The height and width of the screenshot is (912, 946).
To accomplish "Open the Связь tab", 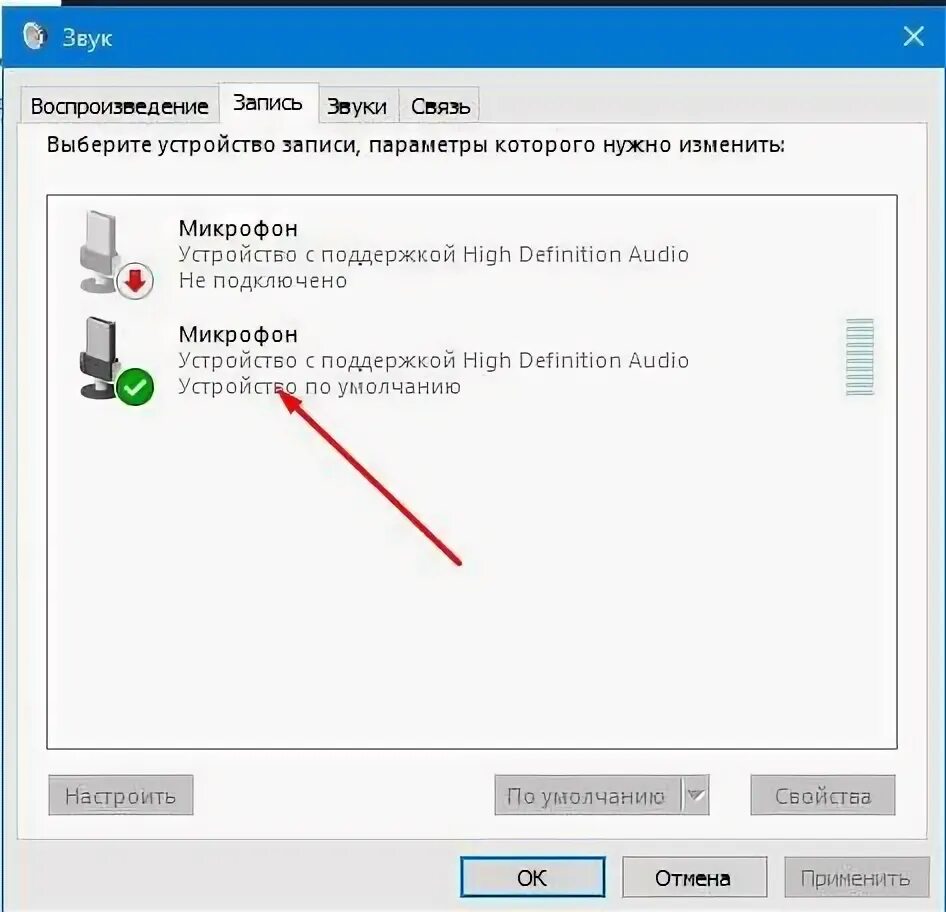I will click(440, 106).
